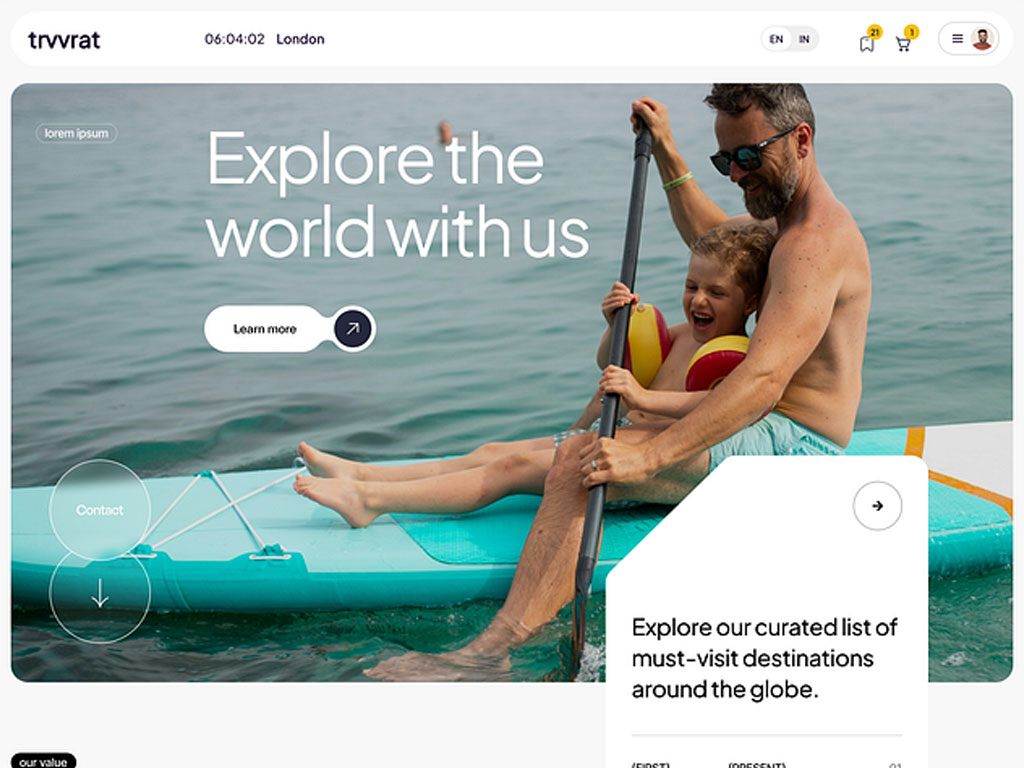Click the dark arrow circle beside Learn more
The height and width of the screenshot is (768, 1024).
(x=353, y=328)
